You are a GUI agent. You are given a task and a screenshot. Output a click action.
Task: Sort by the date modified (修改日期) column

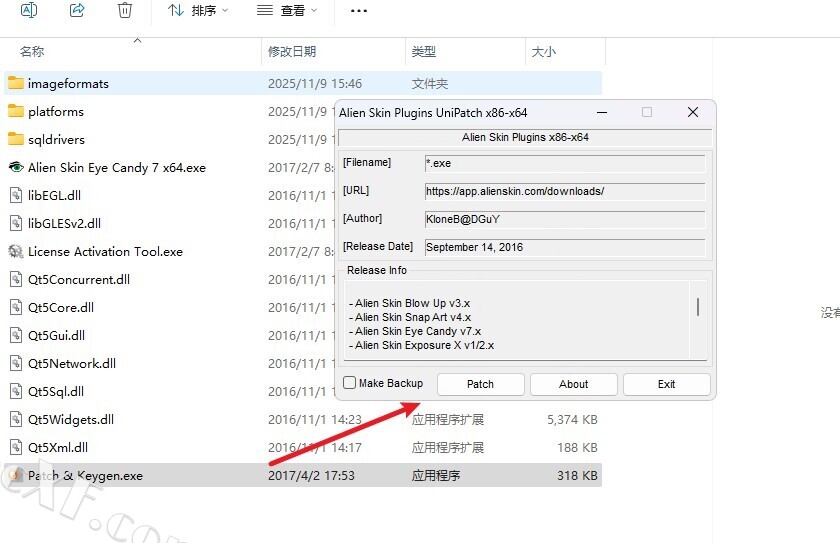(x=292, y=52)
